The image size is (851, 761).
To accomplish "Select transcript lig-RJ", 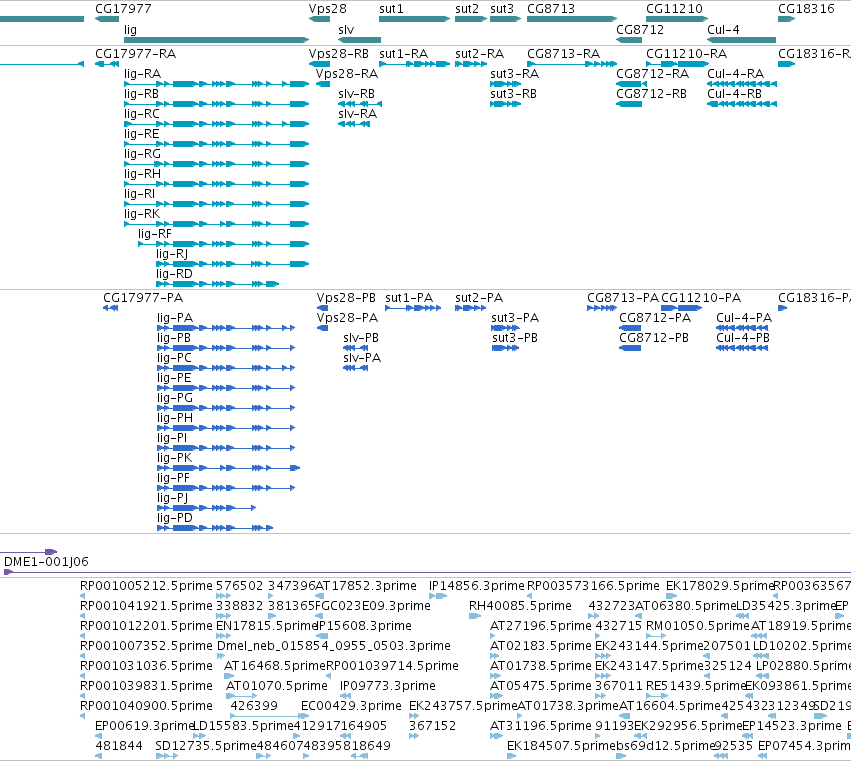I will click(233, 264).
